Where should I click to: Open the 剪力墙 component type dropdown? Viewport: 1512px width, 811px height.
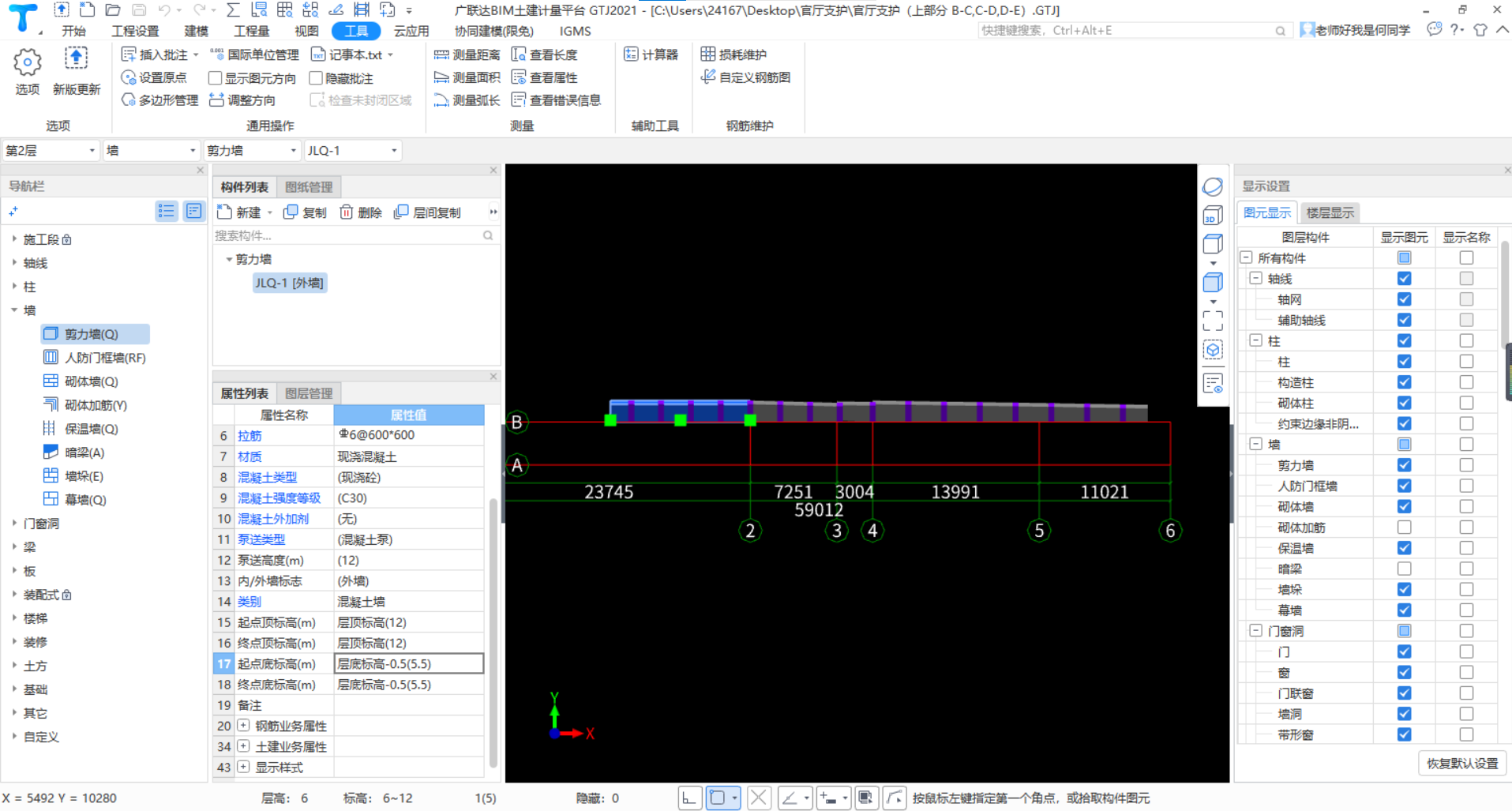click(x=251, y=150)
